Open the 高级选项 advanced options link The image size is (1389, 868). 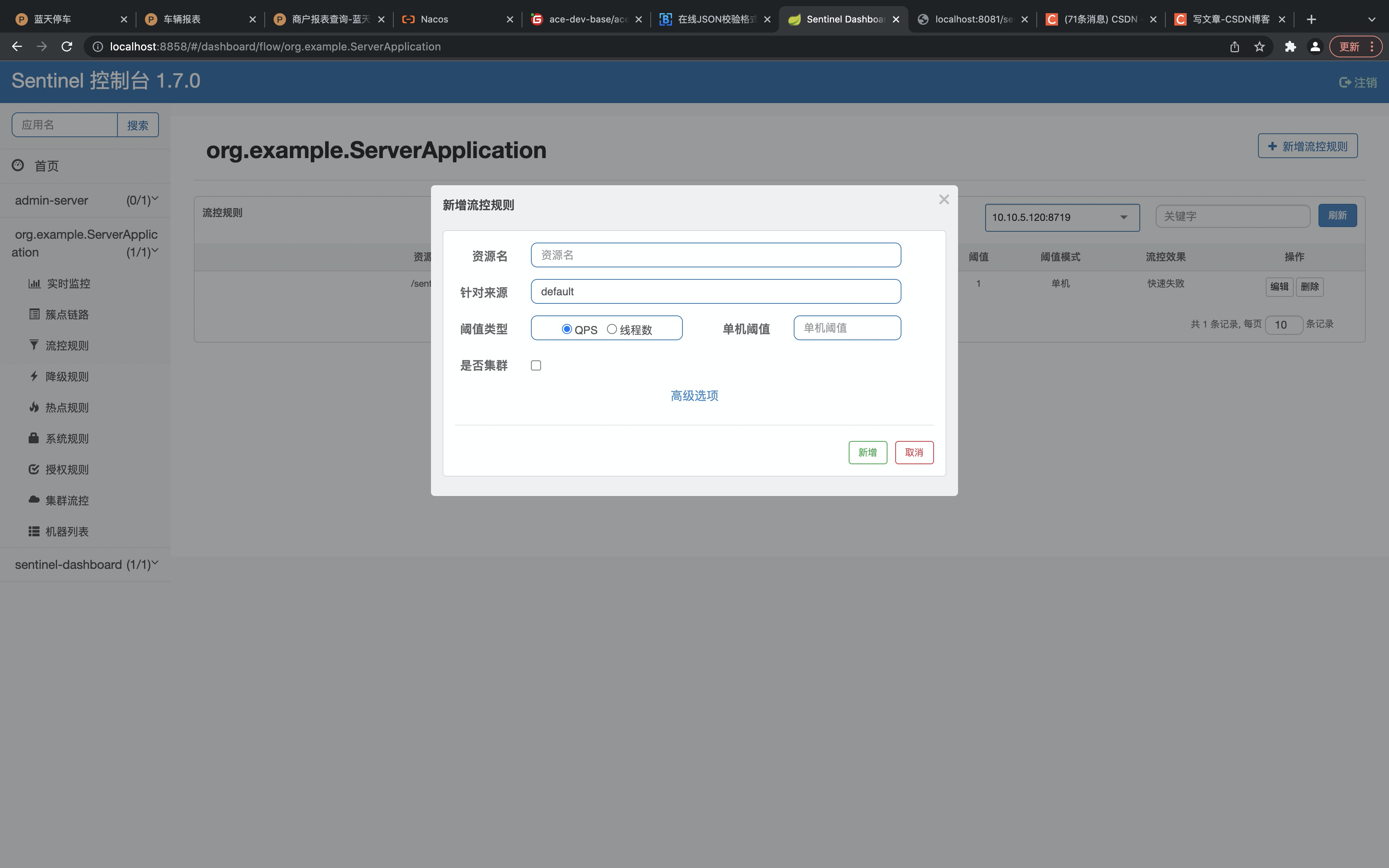[x=694, y=396]
